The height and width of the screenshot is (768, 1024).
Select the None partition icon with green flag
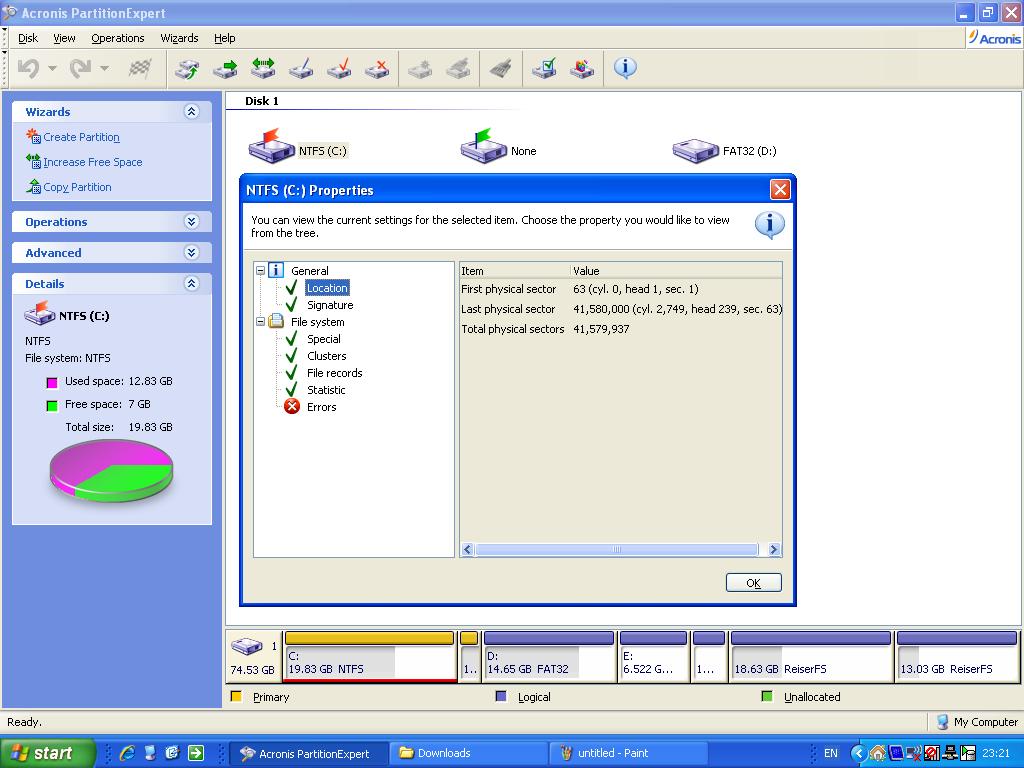[484, 146]
